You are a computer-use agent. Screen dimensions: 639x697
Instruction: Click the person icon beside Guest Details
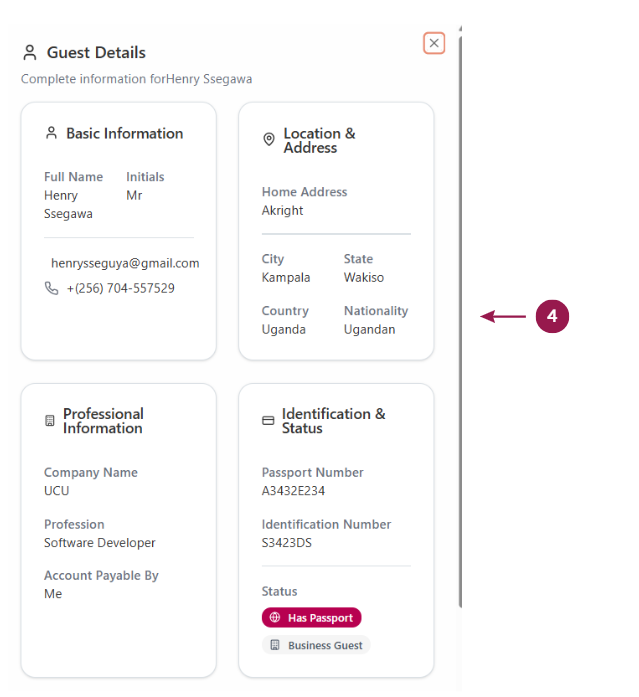(30, 53)
